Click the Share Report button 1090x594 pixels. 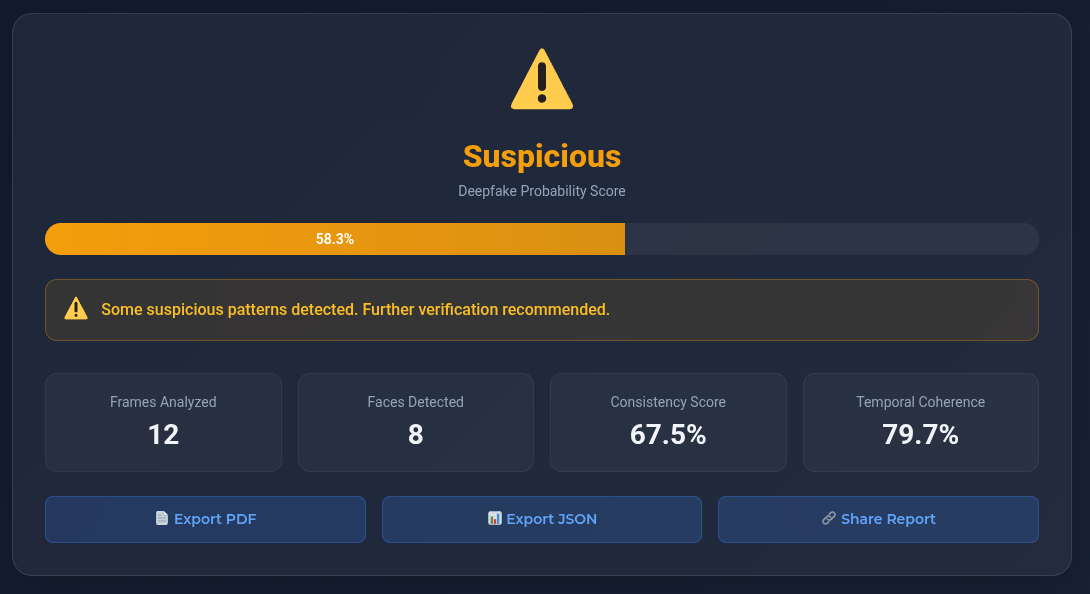tap(877, 518)
